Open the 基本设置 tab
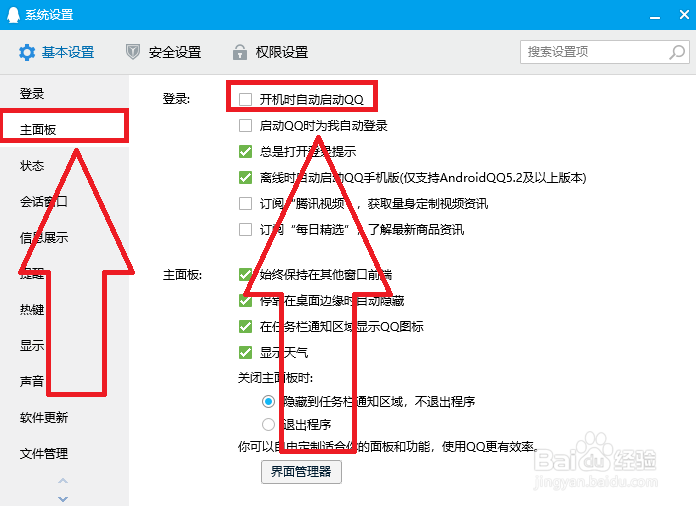 56,52
